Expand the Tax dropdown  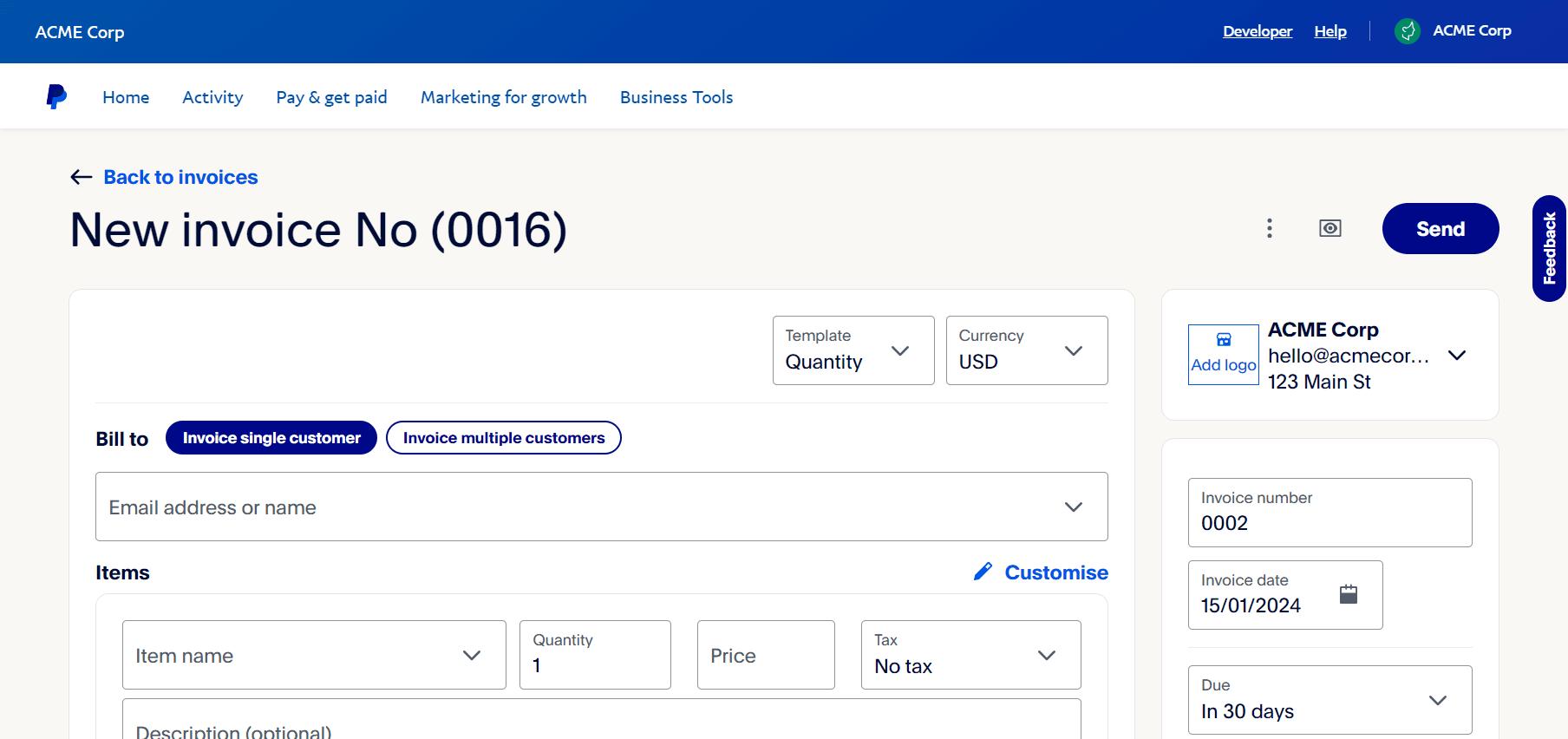pyautogui.click(x=970, y=655)
